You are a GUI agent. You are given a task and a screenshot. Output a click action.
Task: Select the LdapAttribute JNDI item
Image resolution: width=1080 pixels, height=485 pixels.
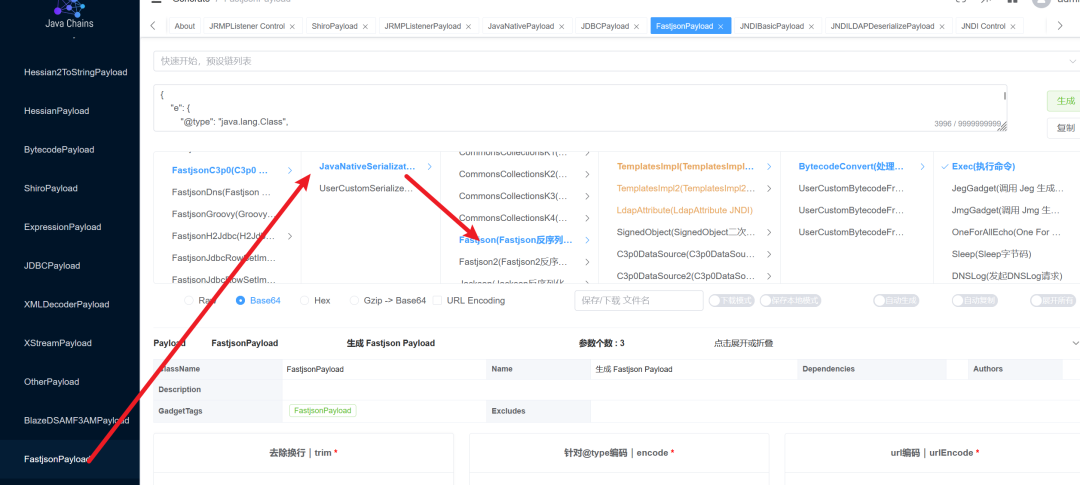(685, 210)
